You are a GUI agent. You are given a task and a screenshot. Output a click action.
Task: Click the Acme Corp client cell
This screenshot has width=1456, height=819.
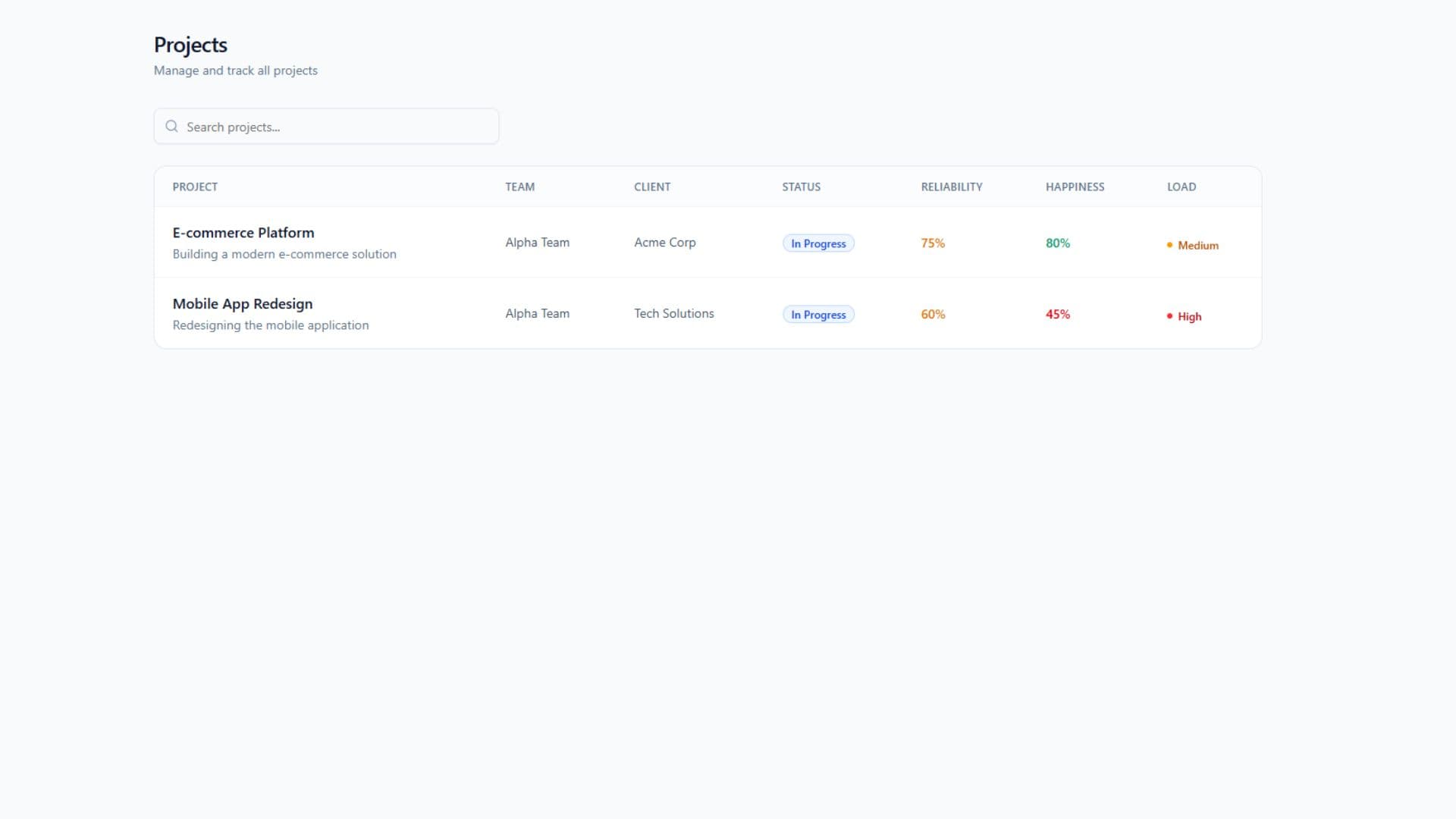[x=665, y=243]
